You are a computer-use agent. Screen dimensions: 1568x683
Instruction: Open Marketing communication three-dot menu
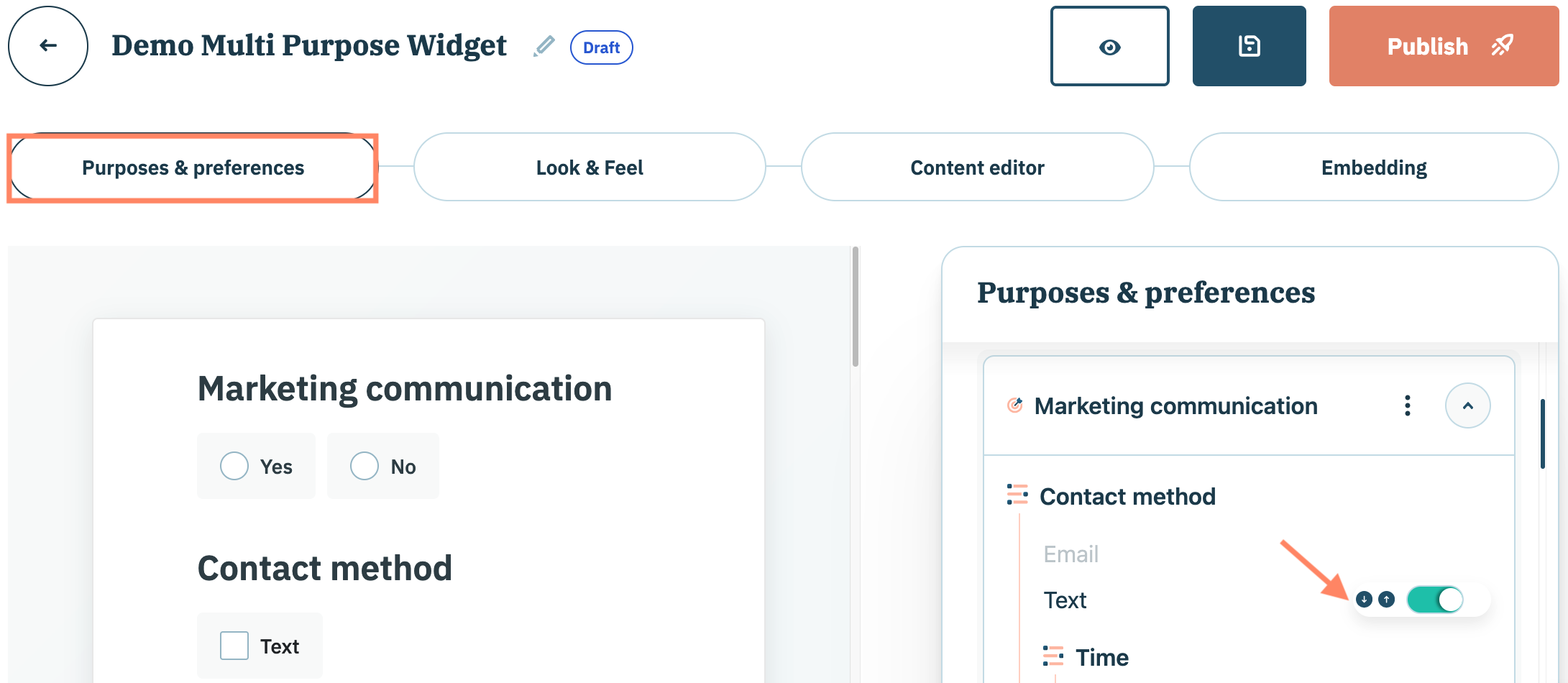tap(1407, 405)
